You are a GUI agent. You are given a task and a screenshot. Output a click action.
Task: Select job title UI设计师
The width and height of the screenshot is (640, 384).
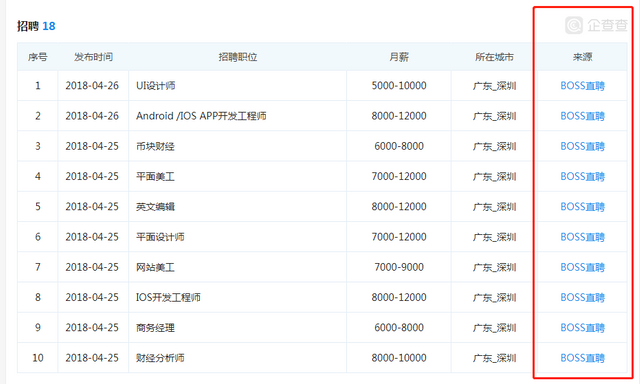pyautogui.click(x=156, y=86)
